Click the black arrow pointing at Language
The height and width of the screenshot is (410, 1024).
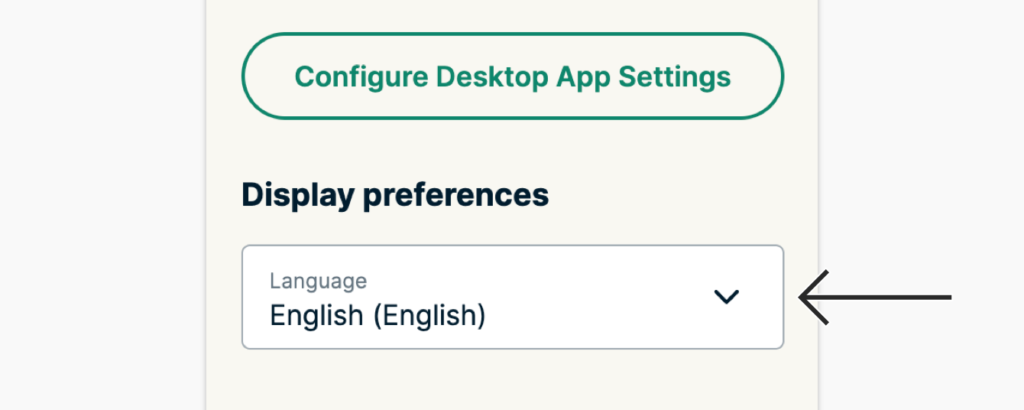875,297
